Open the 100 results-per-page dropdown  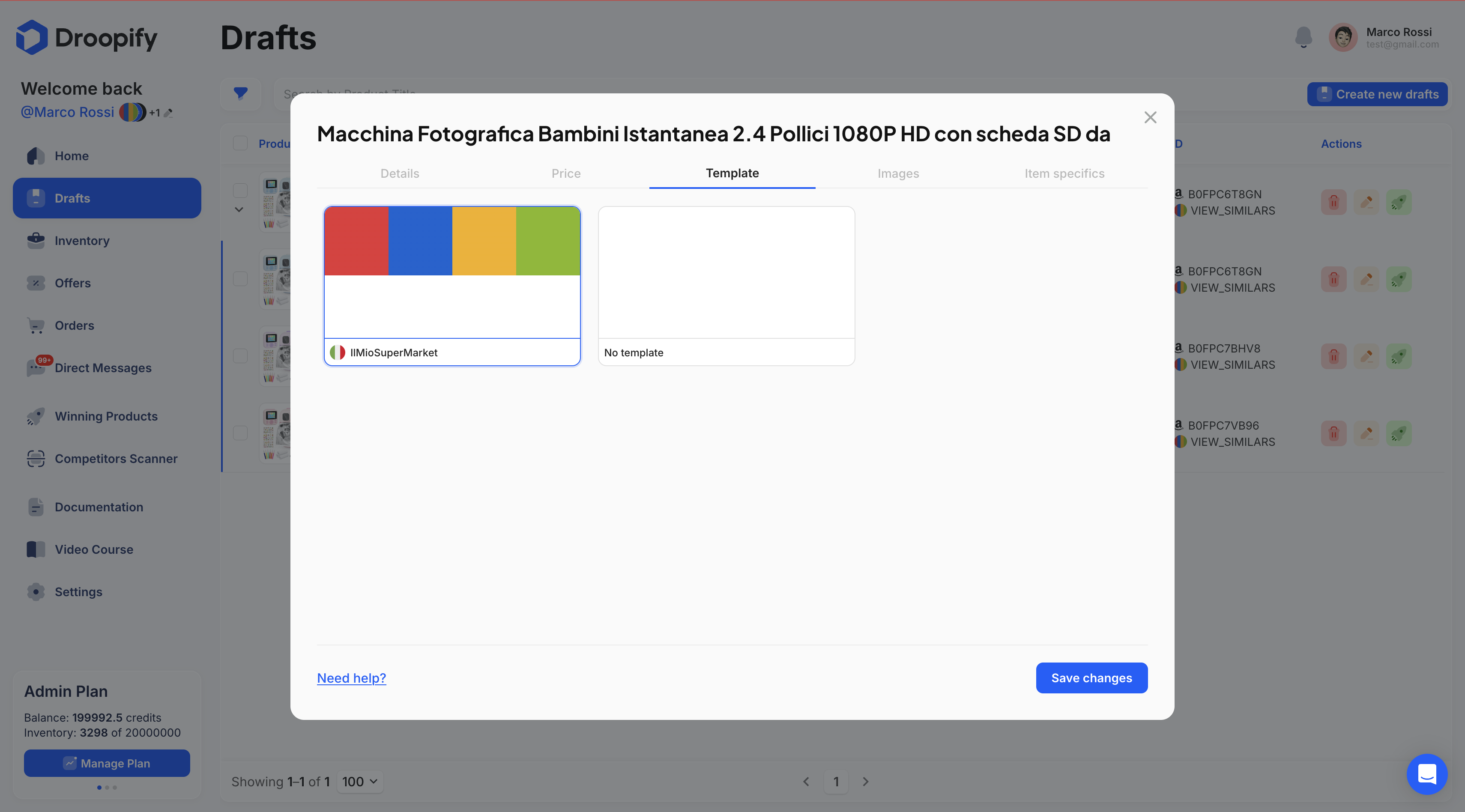(359, 781)
